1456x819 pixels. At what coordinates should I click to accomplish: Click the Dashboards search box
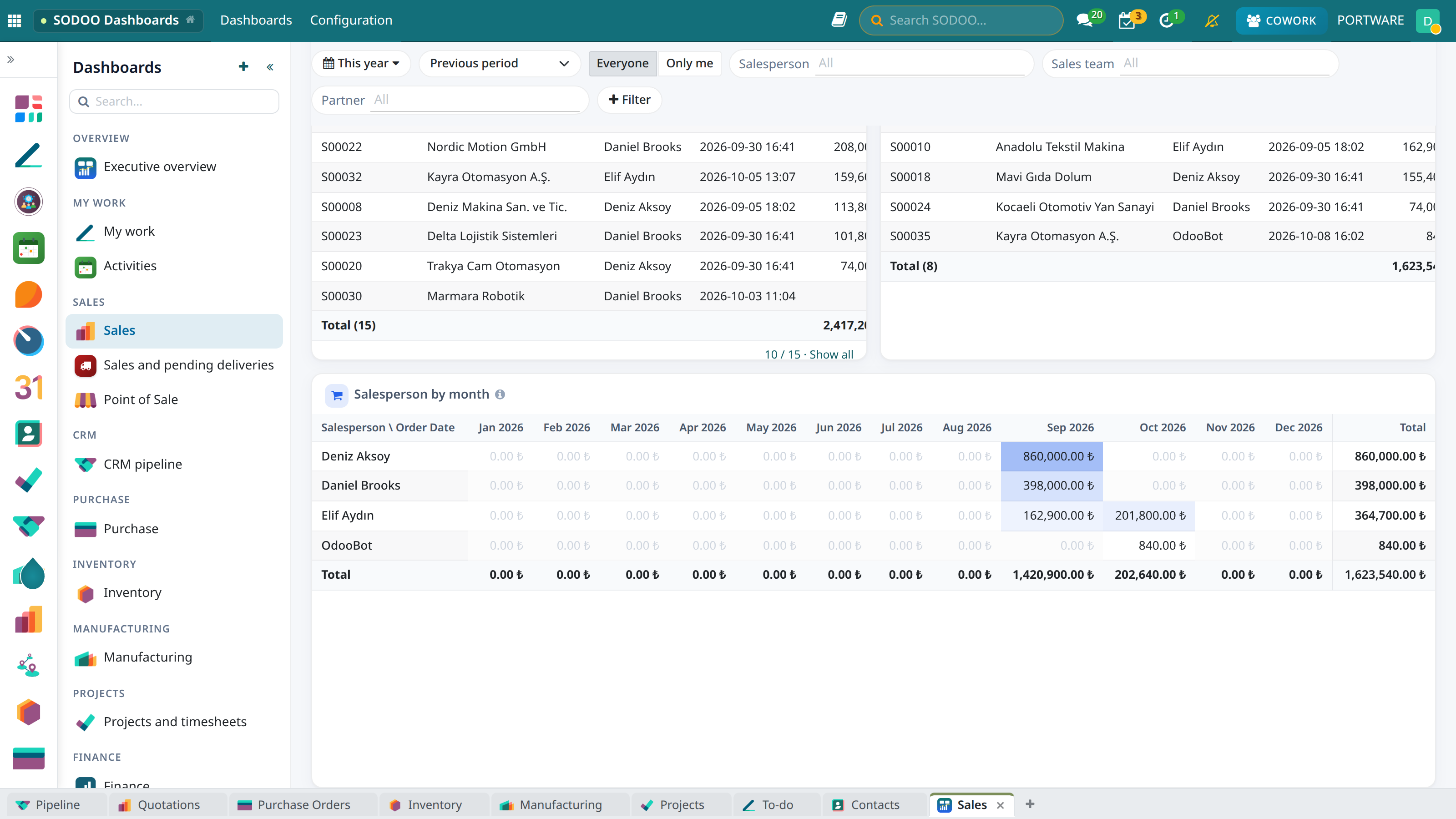(x=174, y=101)
